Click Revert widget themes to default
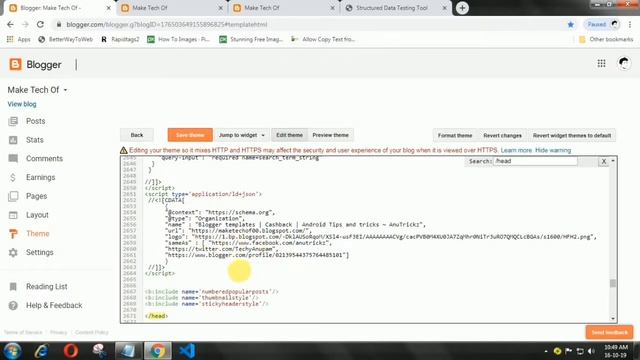Viewport: 640px width, 360px height. coord(572,136)
